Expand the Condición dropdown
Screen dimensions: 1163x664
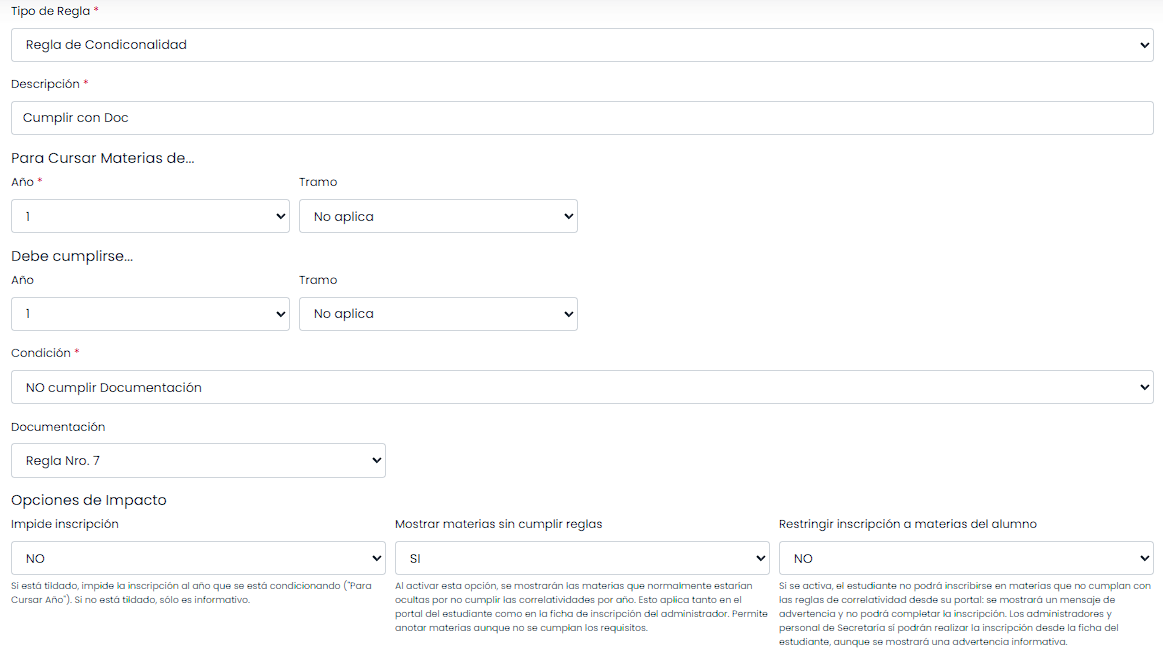coord(581,387)
